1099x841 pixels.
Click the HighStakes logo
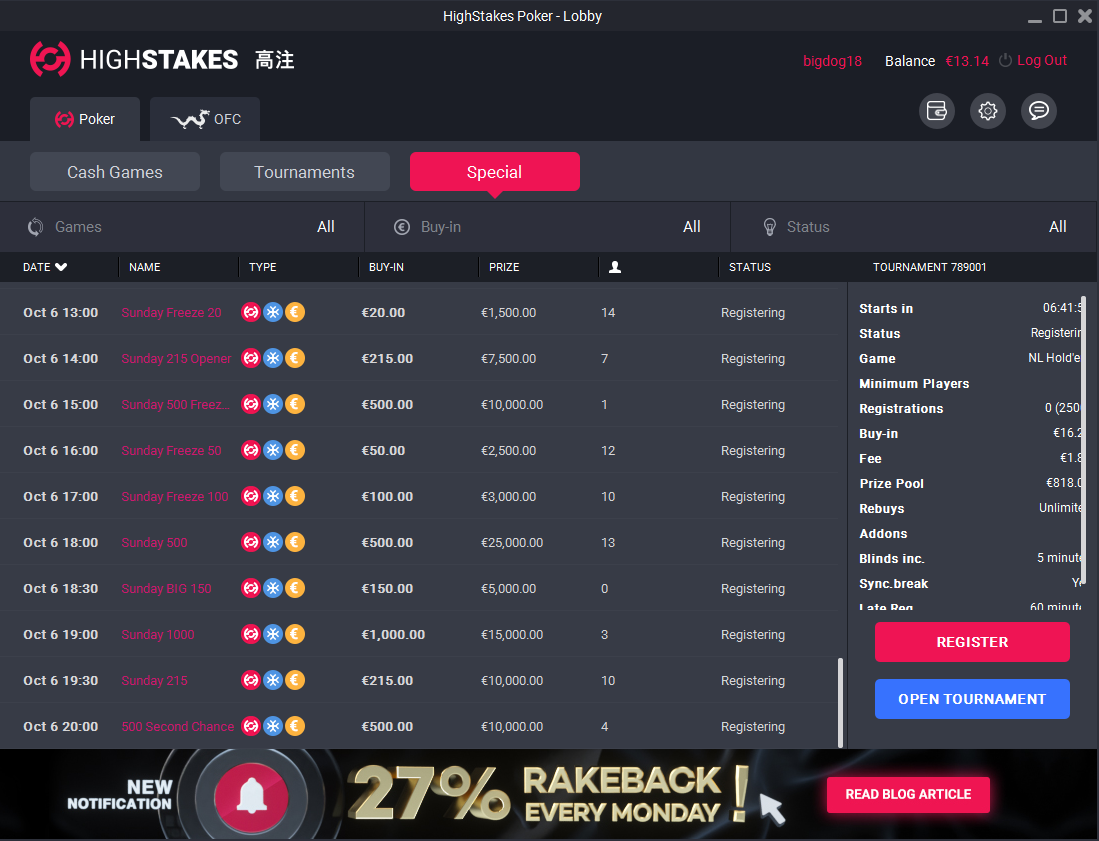[162, 60]
